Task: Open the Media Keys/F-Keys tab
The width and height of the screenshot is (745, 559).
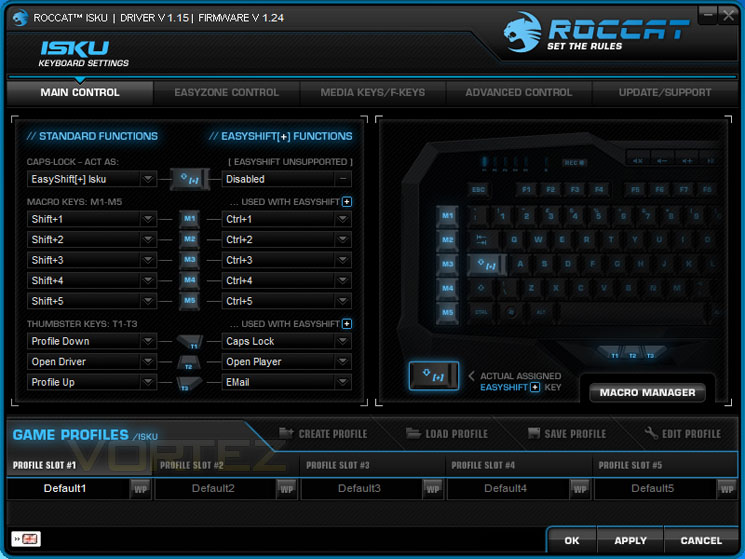Action: 373,93
